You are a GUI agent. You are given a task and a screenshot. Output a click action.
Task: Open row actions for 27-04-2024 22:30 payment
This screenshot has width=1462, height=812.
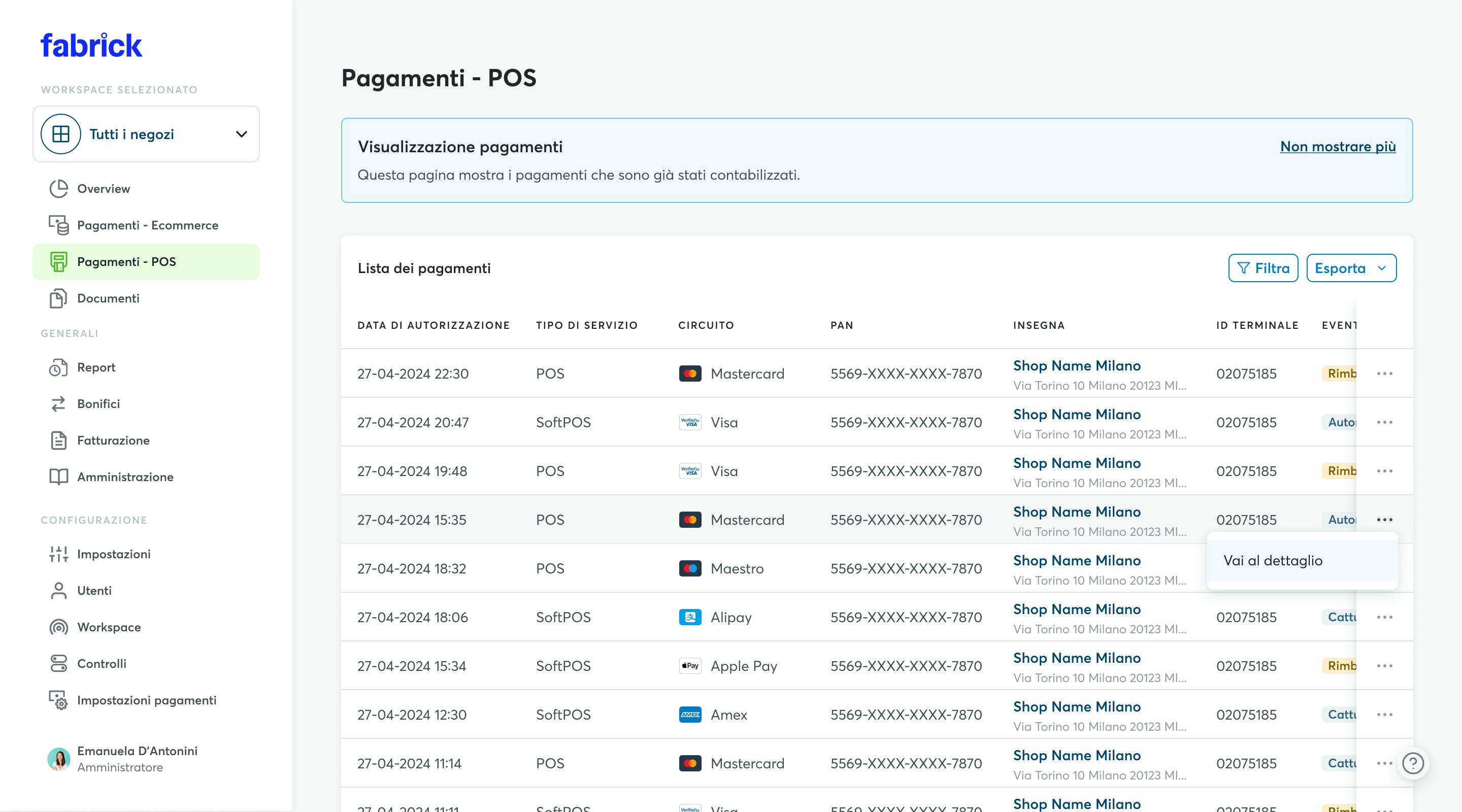tap(1384, 374)
